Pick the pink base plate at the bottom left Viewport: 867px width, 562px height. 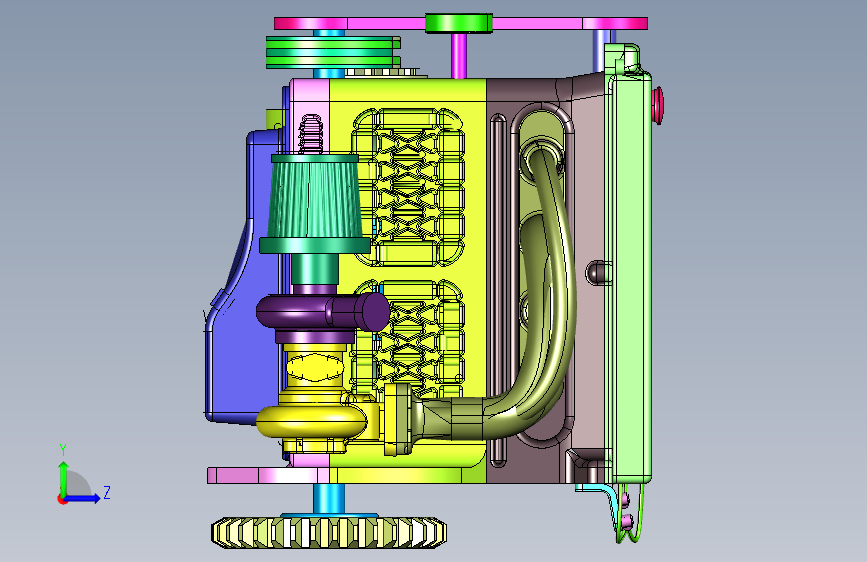pyautogui.click(x=268, y=475)
